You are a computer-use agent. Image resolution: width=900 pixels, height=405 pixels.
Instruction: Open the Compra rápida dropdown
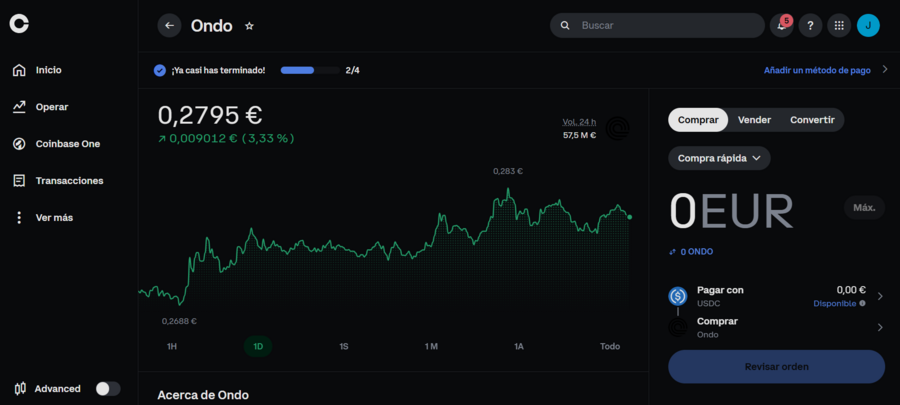click(x=719, y=158)
